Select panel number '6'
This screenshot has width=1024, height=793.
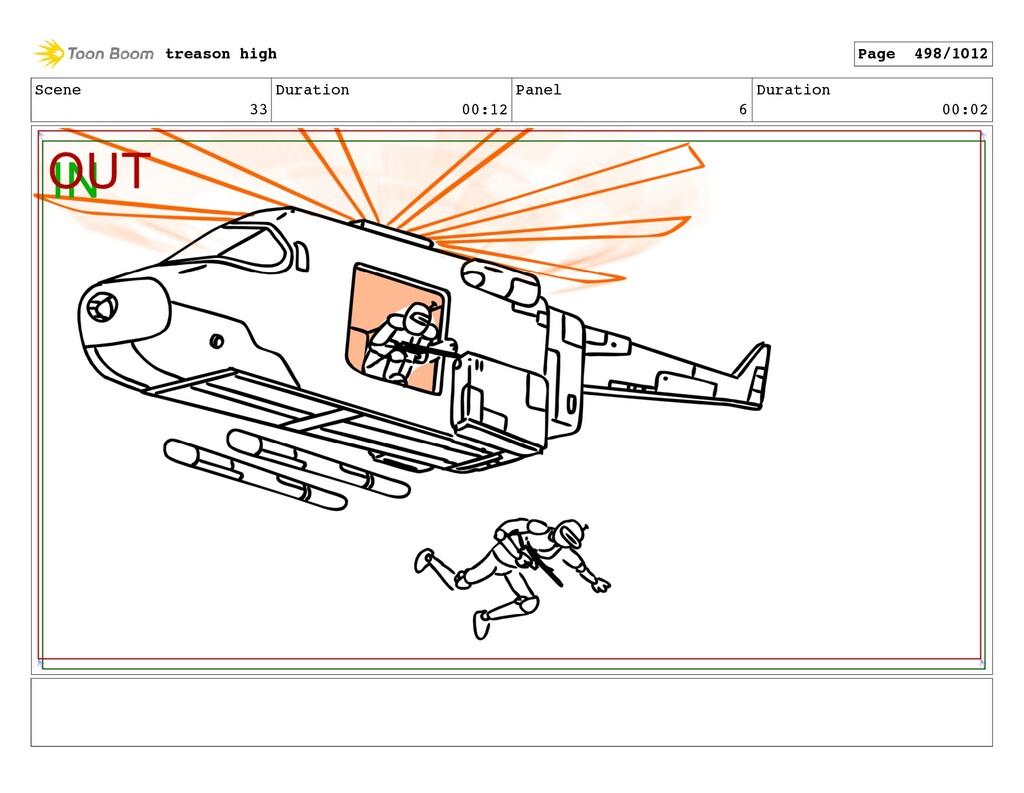[743, 109]
